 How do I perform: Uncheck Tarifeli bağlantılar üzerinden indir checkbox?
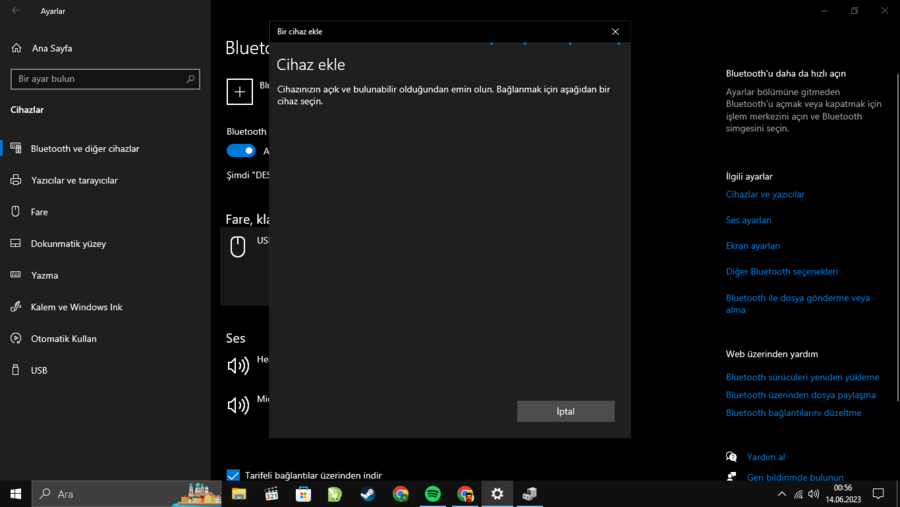coord(233,475)
